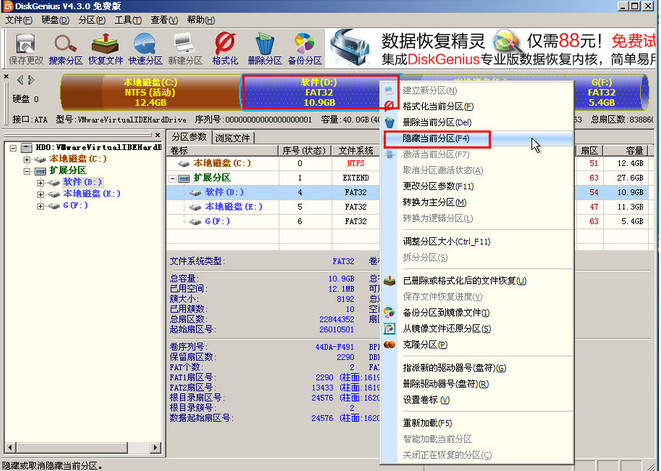Screen dimensions: 661x471
Task: Expand G(F:) node in left tree
Action: [x=40, y=206]
